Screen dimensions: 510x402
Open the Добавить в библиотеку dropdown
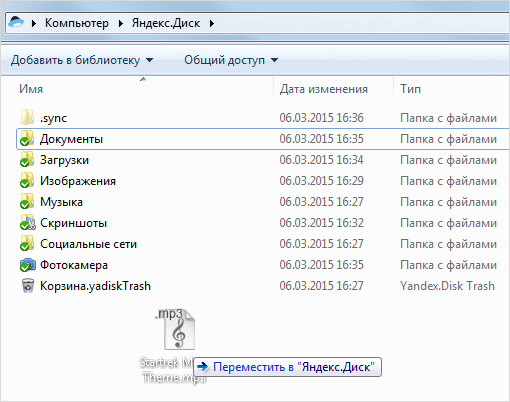[x=82, y=60]
